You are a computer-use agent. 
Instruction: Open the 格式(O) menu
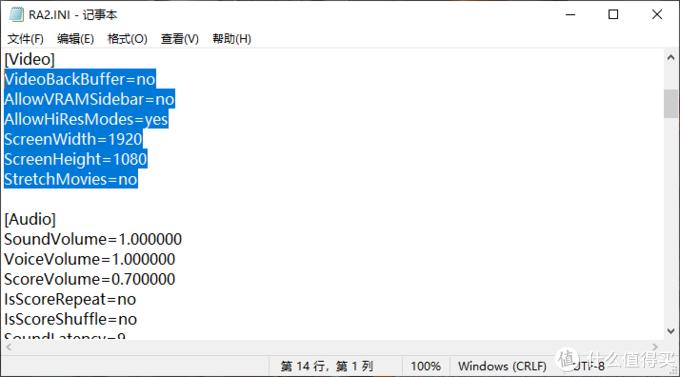click(128, 39)
